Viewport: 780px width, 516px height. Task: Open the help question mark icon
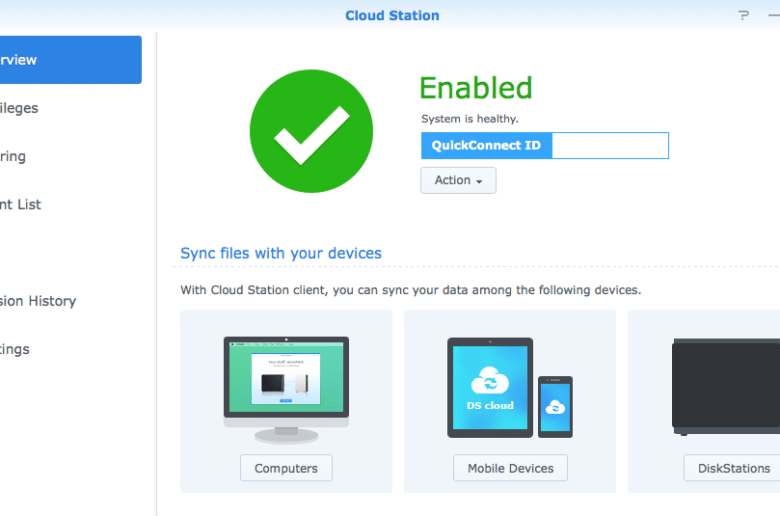[x=743, y=15]
